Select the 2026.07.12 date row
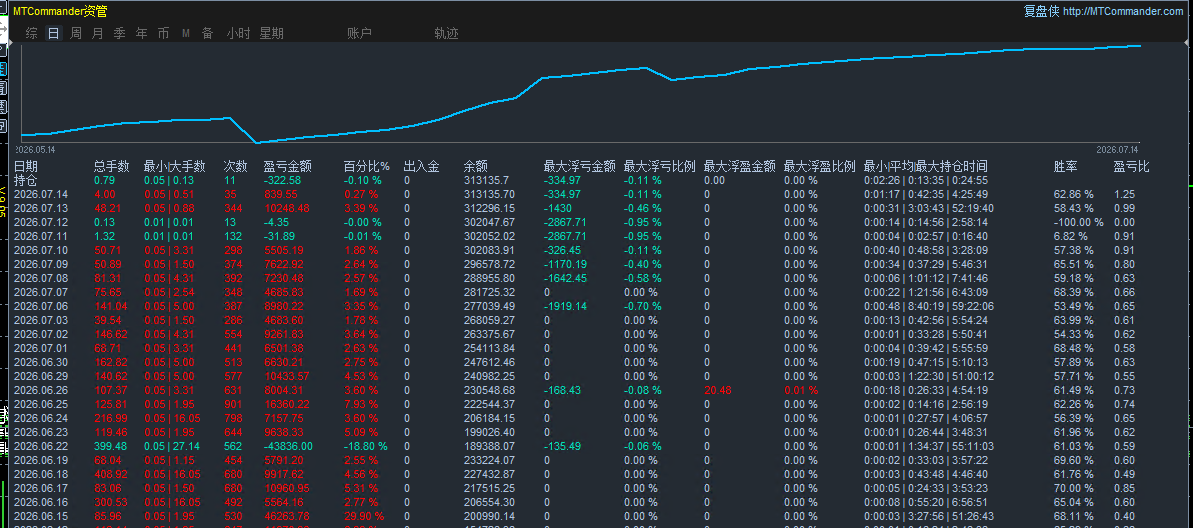Viewport: 1193px width, 529px height. point(41,222)
